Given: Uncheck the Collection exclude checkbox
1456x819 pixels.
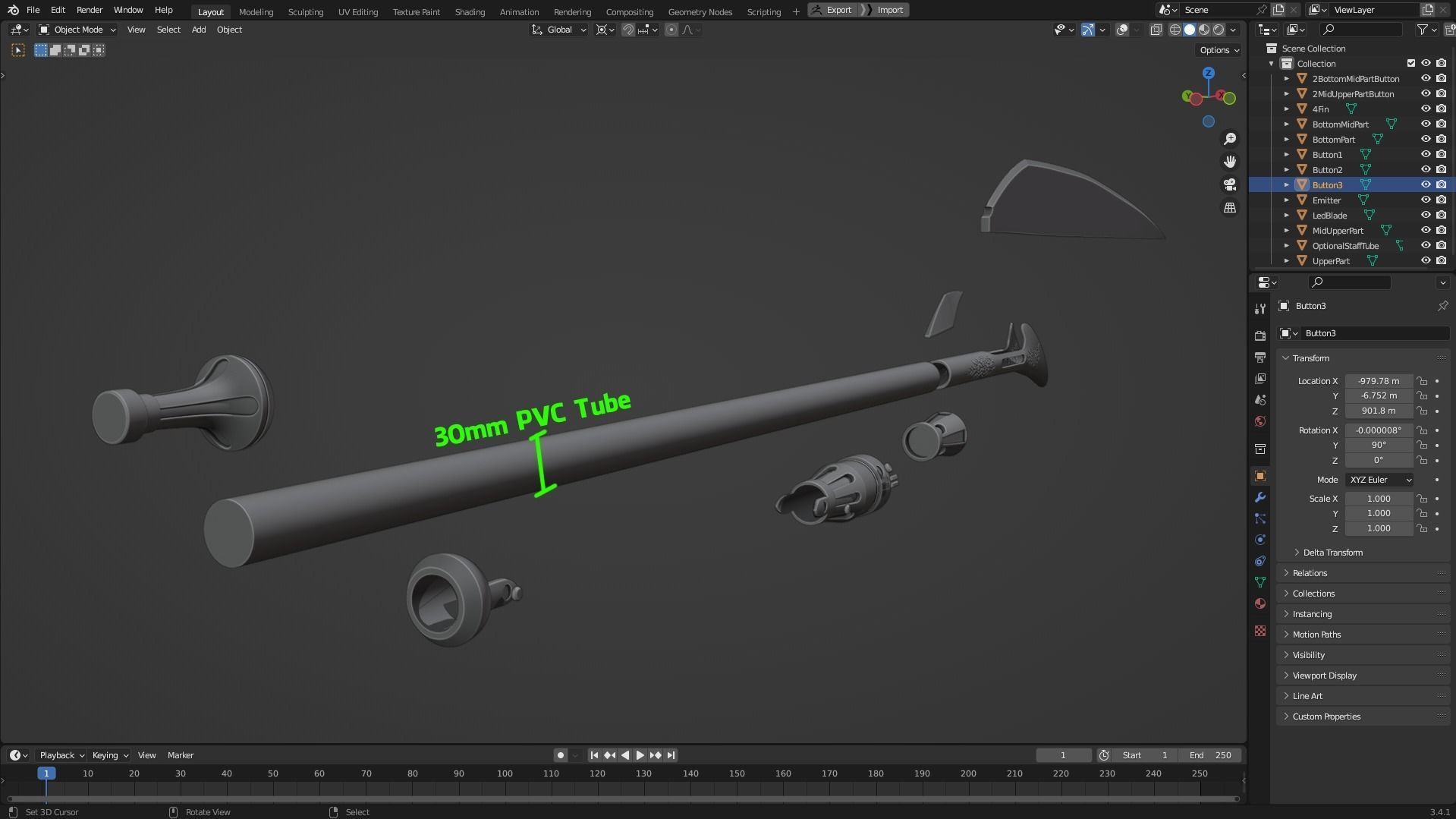Looking at the screenshot, I should pyautogui.click(x=1411, y=64).
